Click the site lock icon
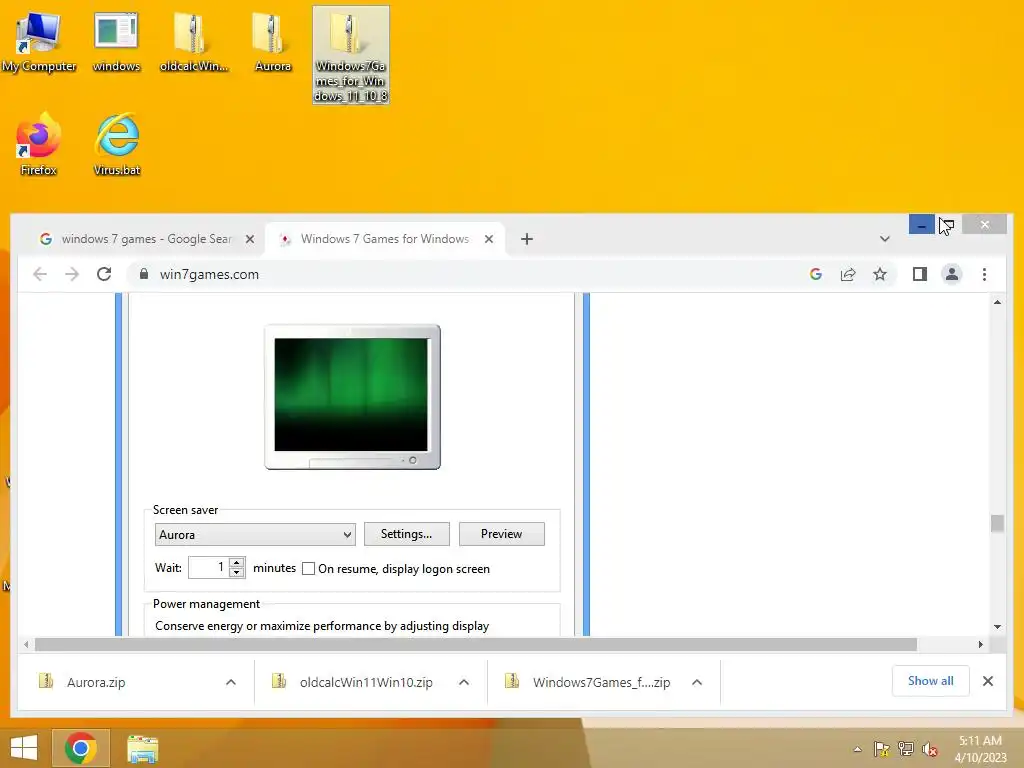Screen dimensions: 1024x768 click(x=144, y=274)
